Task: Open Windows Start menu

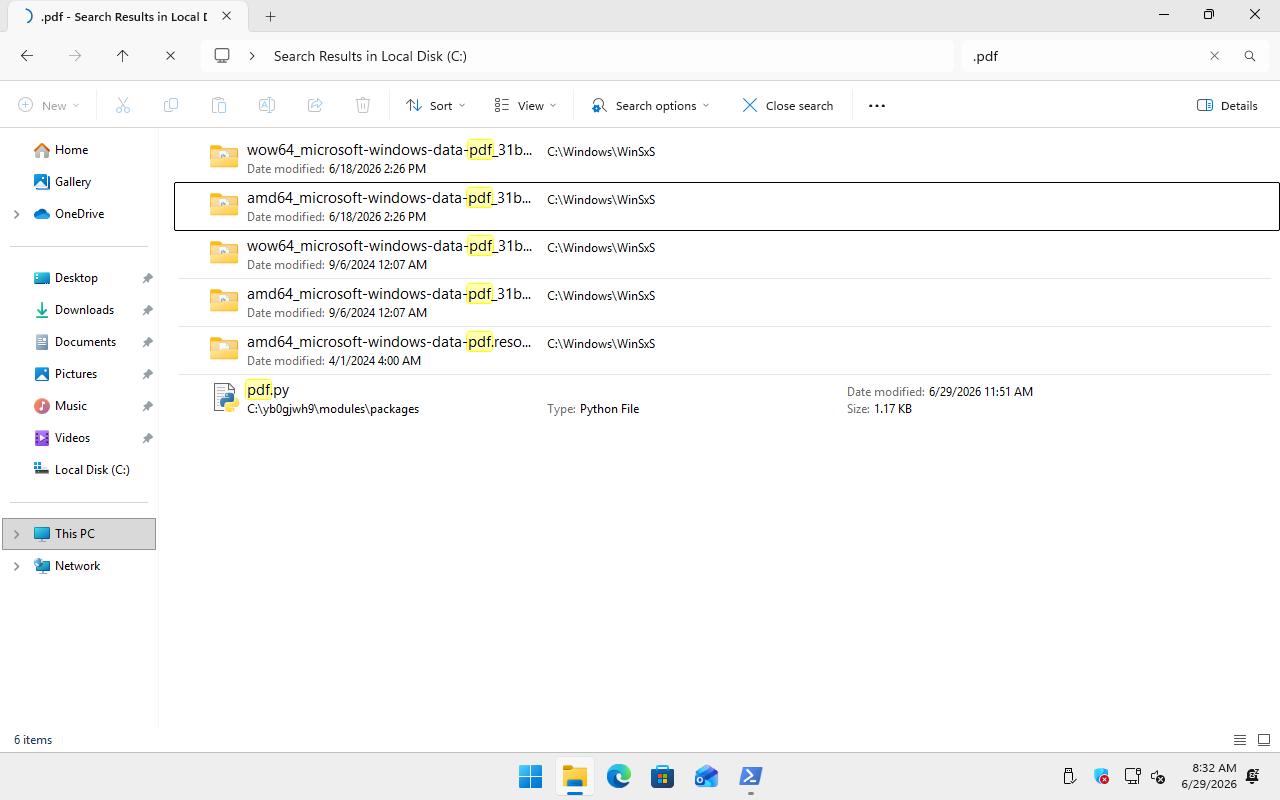Action: tap(530, 776)
